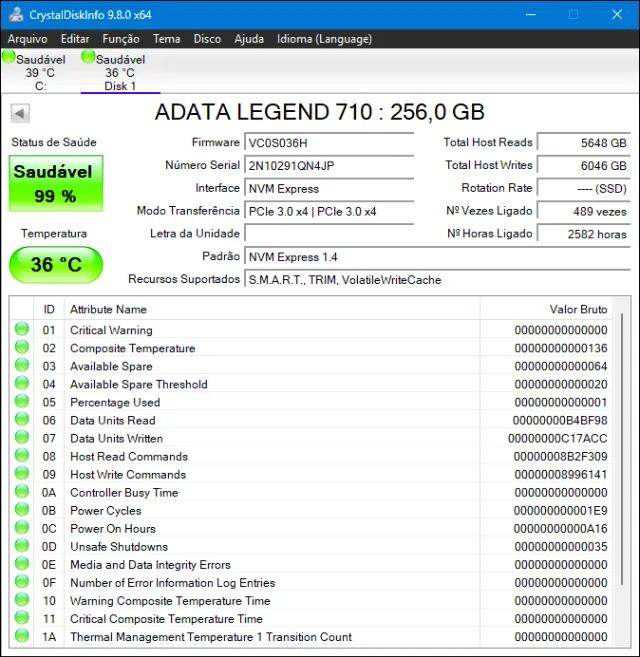Click status orb for Critical Warning row

[22, 329]
